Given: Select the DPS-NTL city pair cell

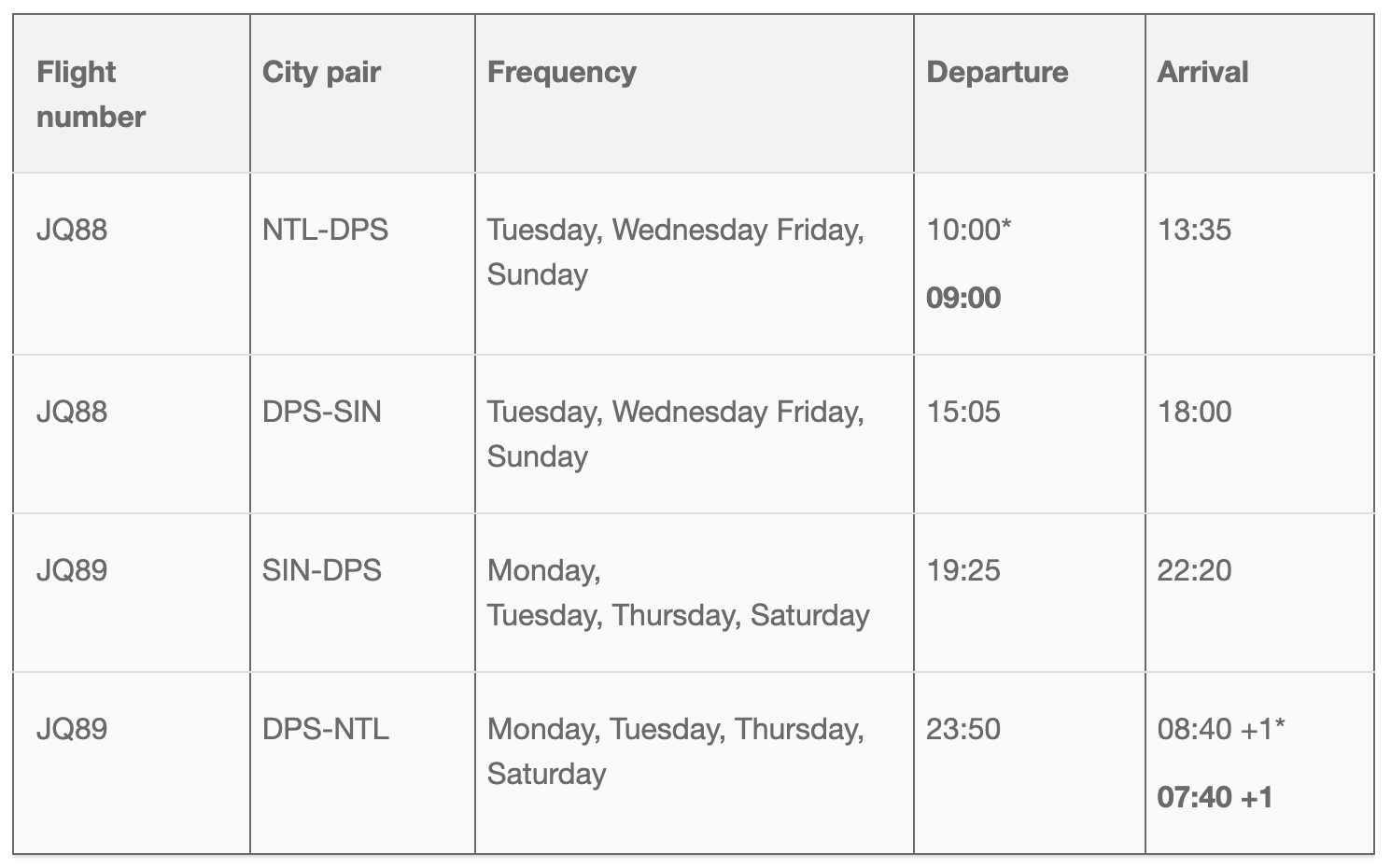Looking at the screenshot, I should [325, 729].
